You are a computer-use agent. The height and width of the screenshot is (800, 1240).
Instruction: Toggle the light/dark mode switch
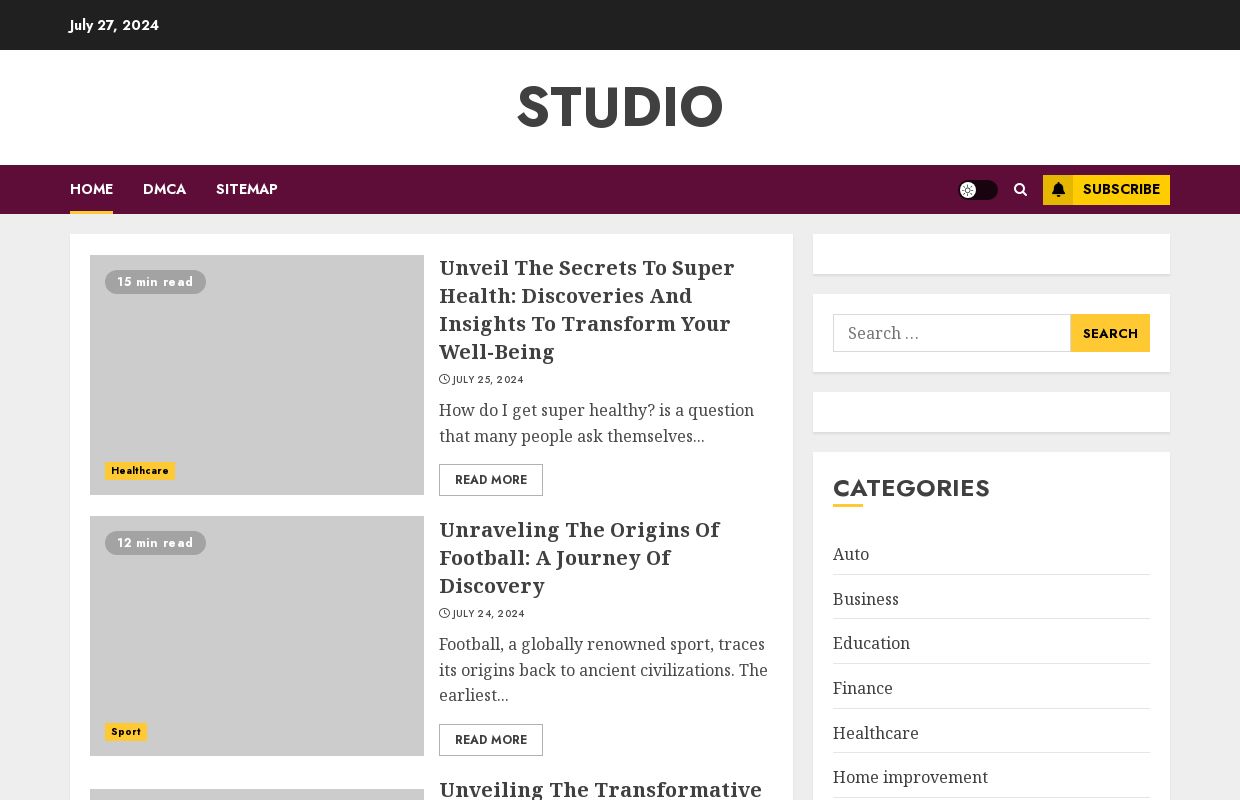tap(978, 190)
